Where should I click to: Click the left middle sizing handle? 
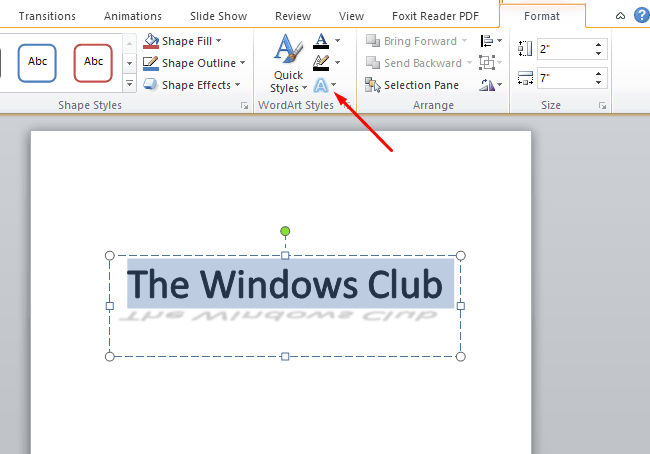pos(109,306)
